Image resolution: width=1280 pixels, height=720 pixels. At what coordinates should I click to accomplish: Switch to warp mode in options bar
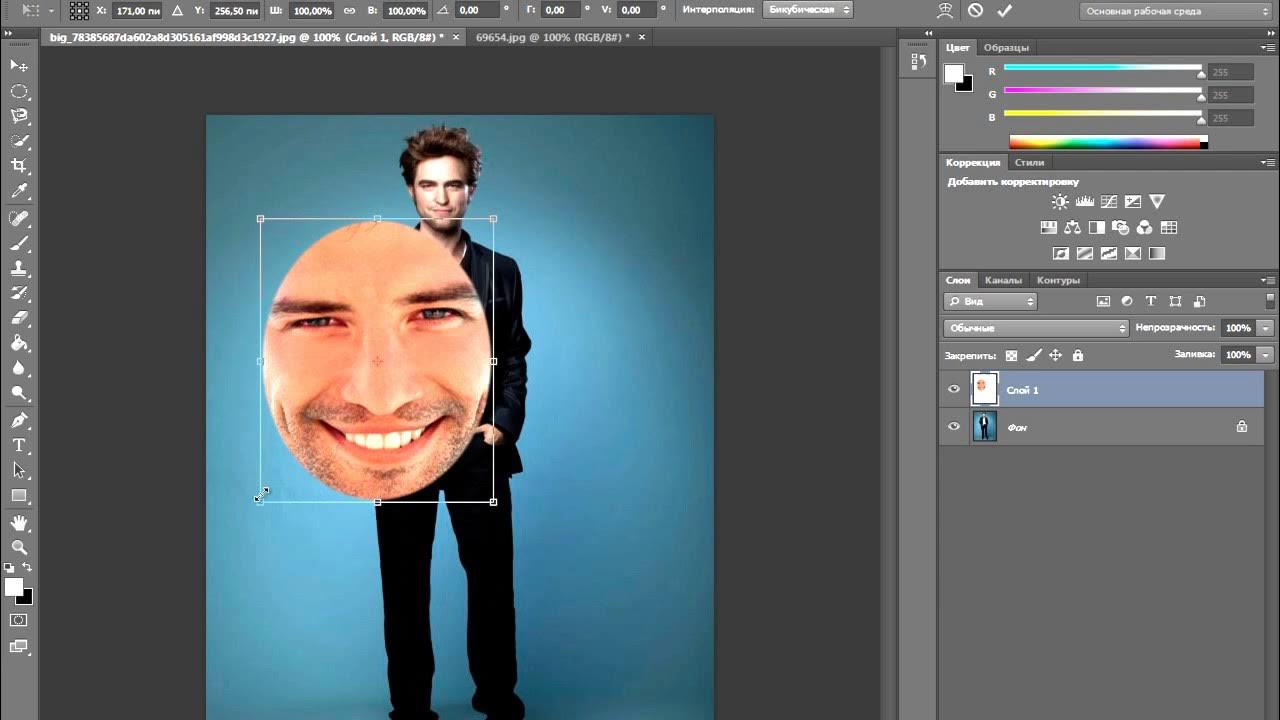pos(945,10)
